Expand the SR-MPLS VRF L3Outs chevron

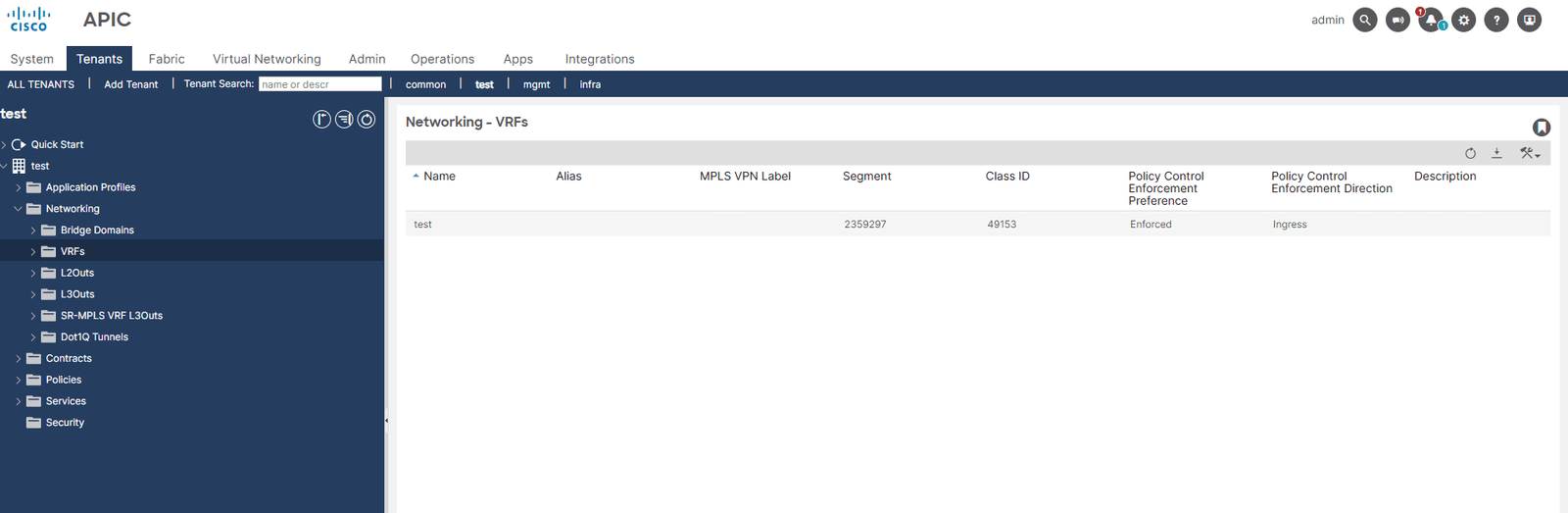33,316
